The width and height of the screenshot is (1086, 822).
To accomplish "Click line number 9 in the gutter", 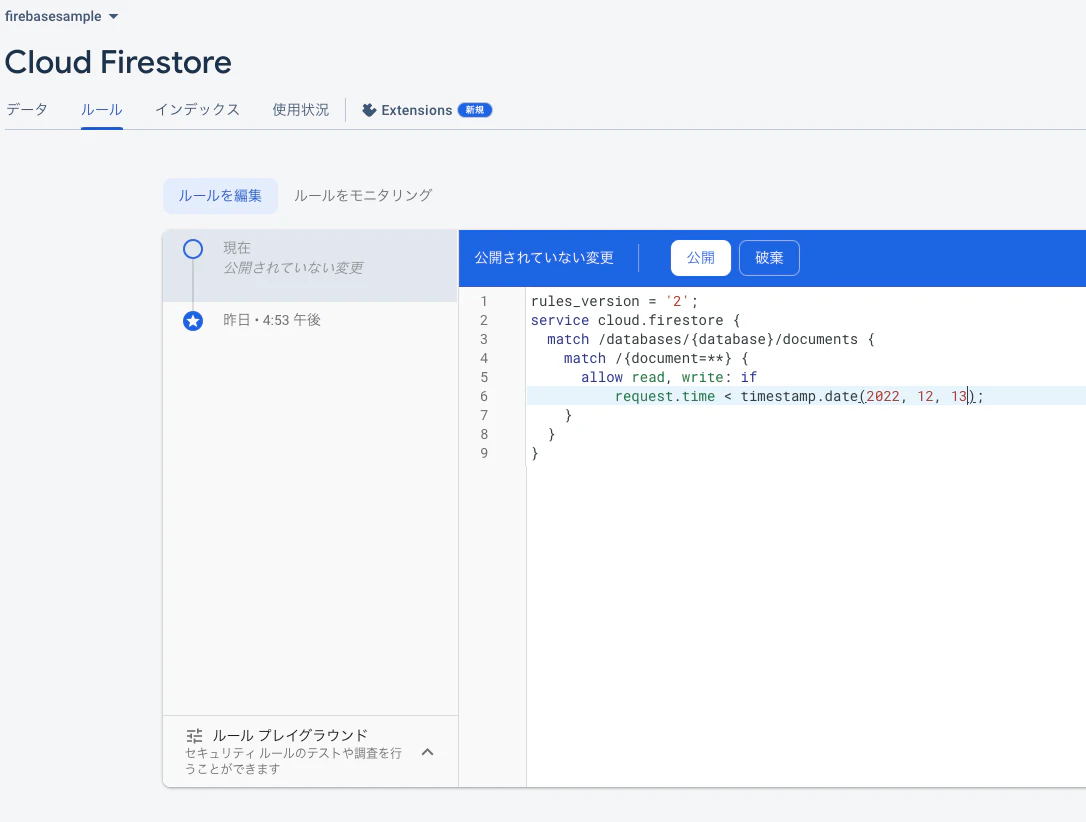I will [x=484, y=453].
